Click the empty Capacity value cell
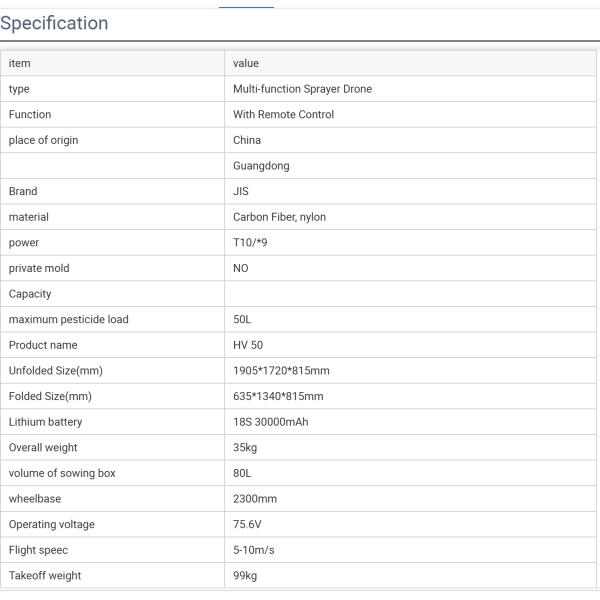 (410, 294)
